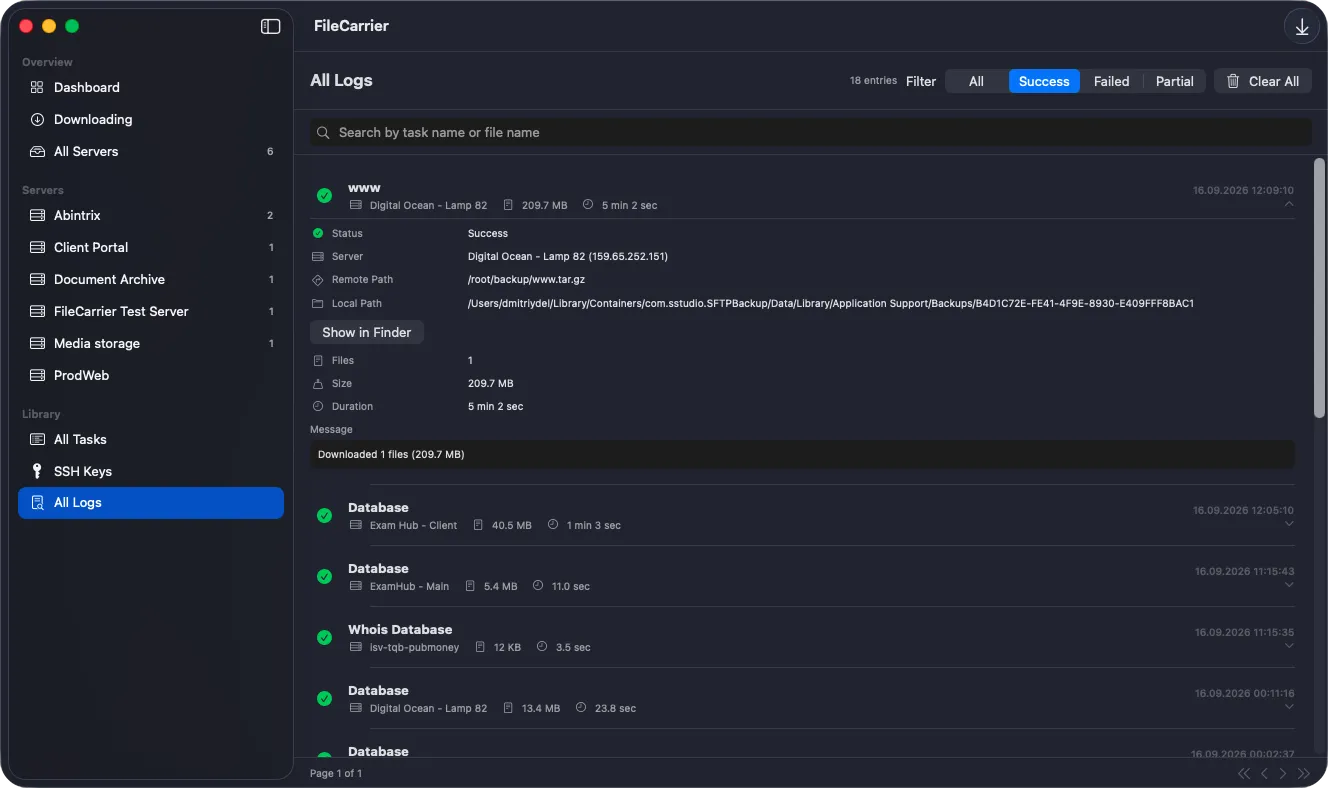Select the Document Archive server
Viewport: 1328px width, 788px height.
[x=151, y=279]
